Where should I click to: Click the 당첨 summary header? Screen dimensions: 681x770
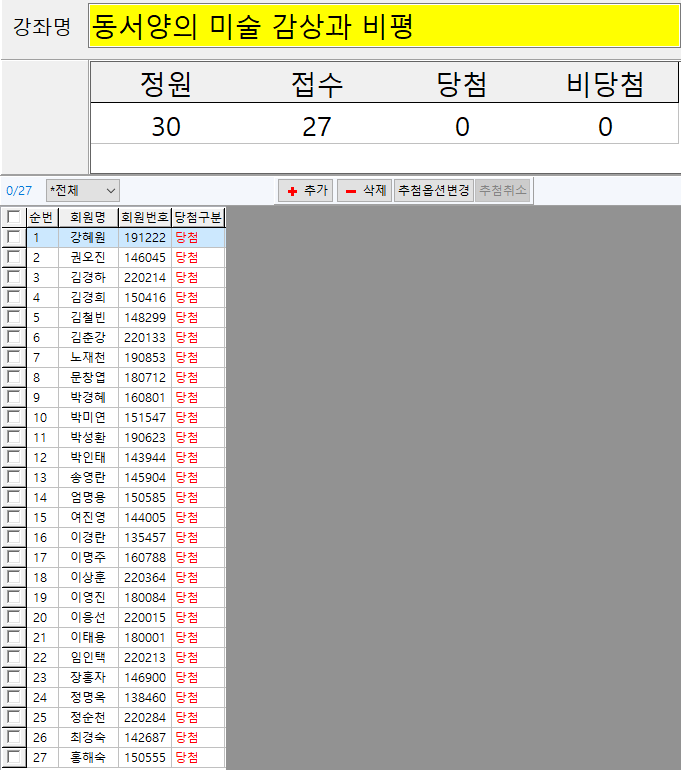tap(462, 84)
